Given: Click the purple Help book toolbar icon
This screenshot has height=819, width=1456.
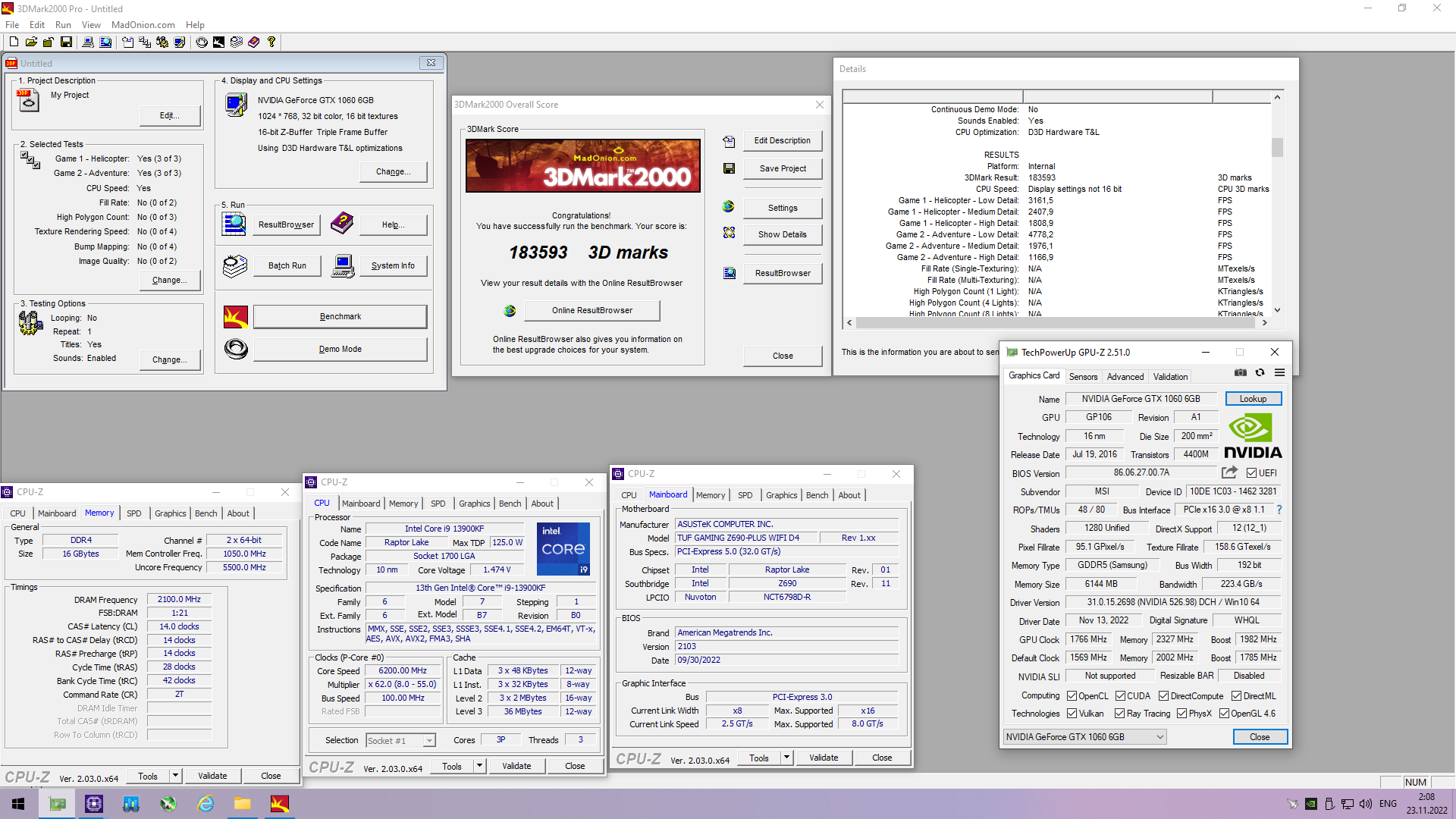Looking at the screenshot, I should click(x=254, y=42).
